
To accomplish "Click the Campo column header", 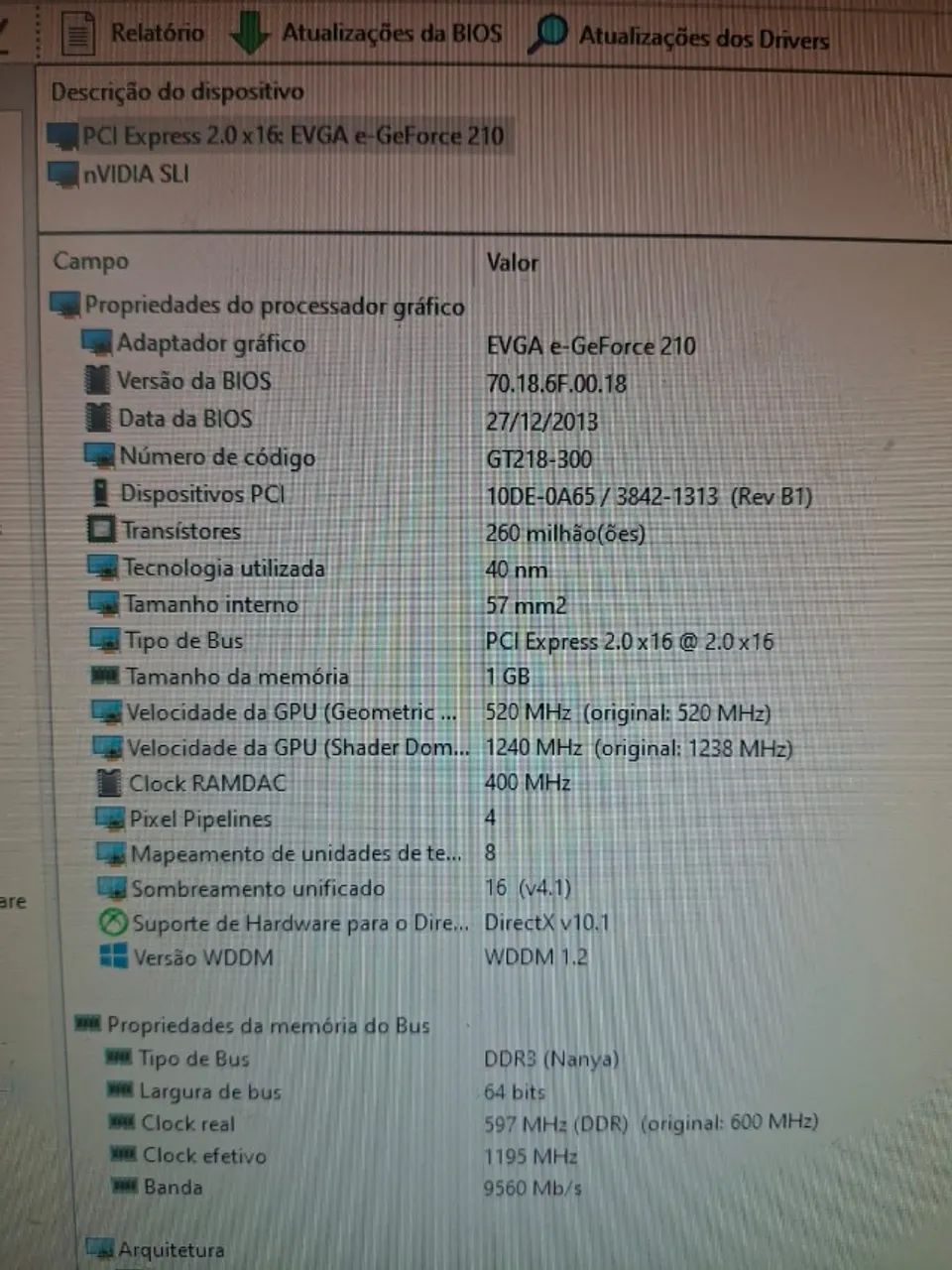I will coord(90,261).
